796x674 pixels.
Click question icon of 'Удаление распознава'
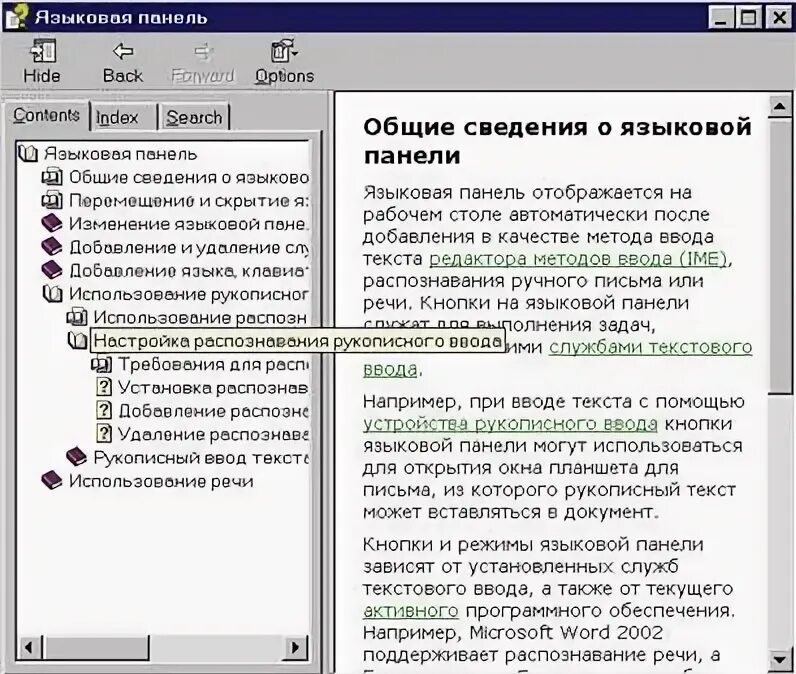(x=104, y=433)
